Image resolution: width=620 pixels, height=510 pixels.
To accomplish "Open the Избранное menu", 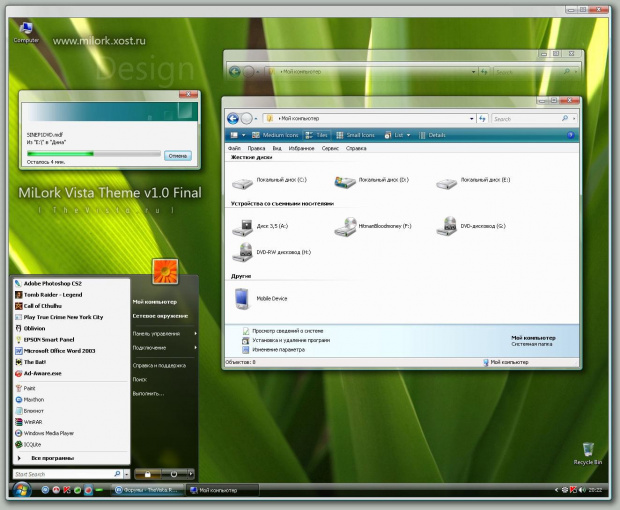I will tap(301, 148).
